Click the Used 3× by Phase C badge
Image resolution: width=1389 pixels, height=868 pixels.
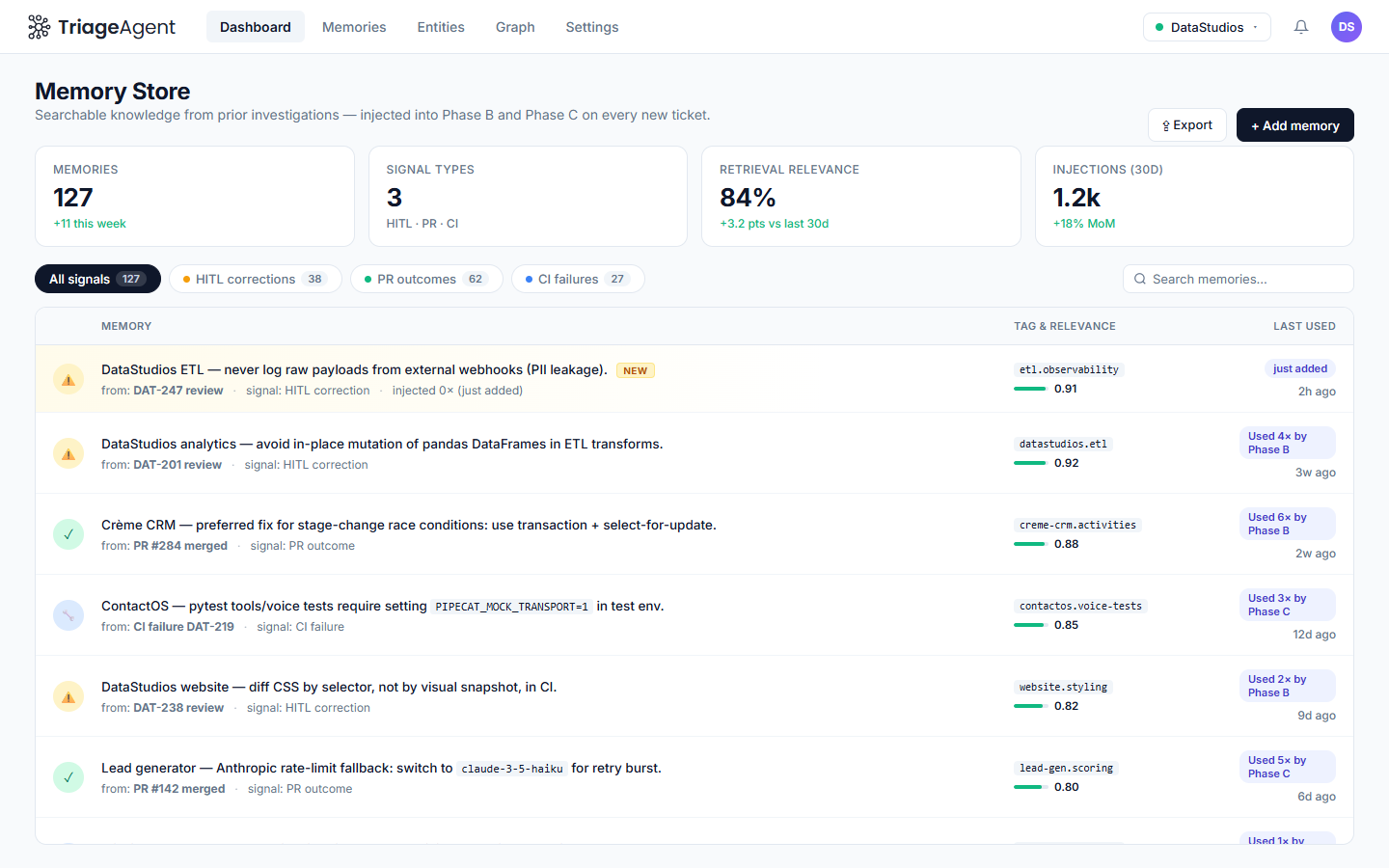1288,605
